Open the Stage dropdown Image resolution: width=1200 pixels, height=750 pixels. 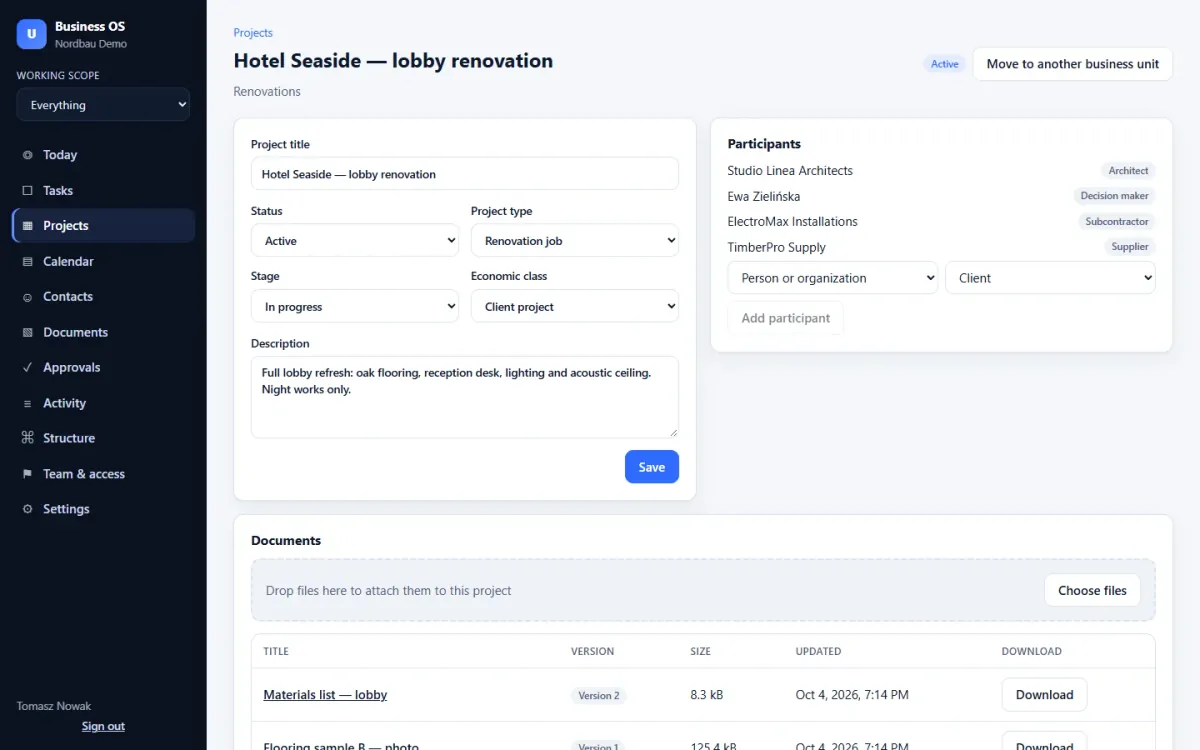pyautogui.click(x=355, y=307)
